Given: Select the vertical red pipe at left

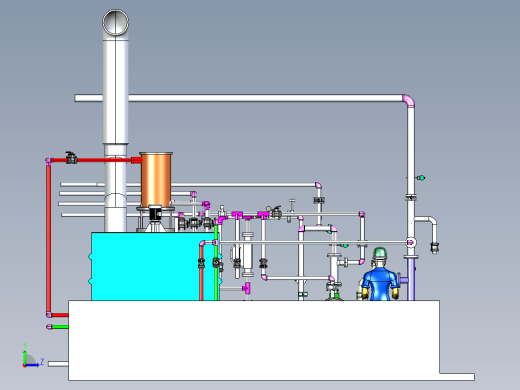Looking at the screenshot, I should 49,238.
